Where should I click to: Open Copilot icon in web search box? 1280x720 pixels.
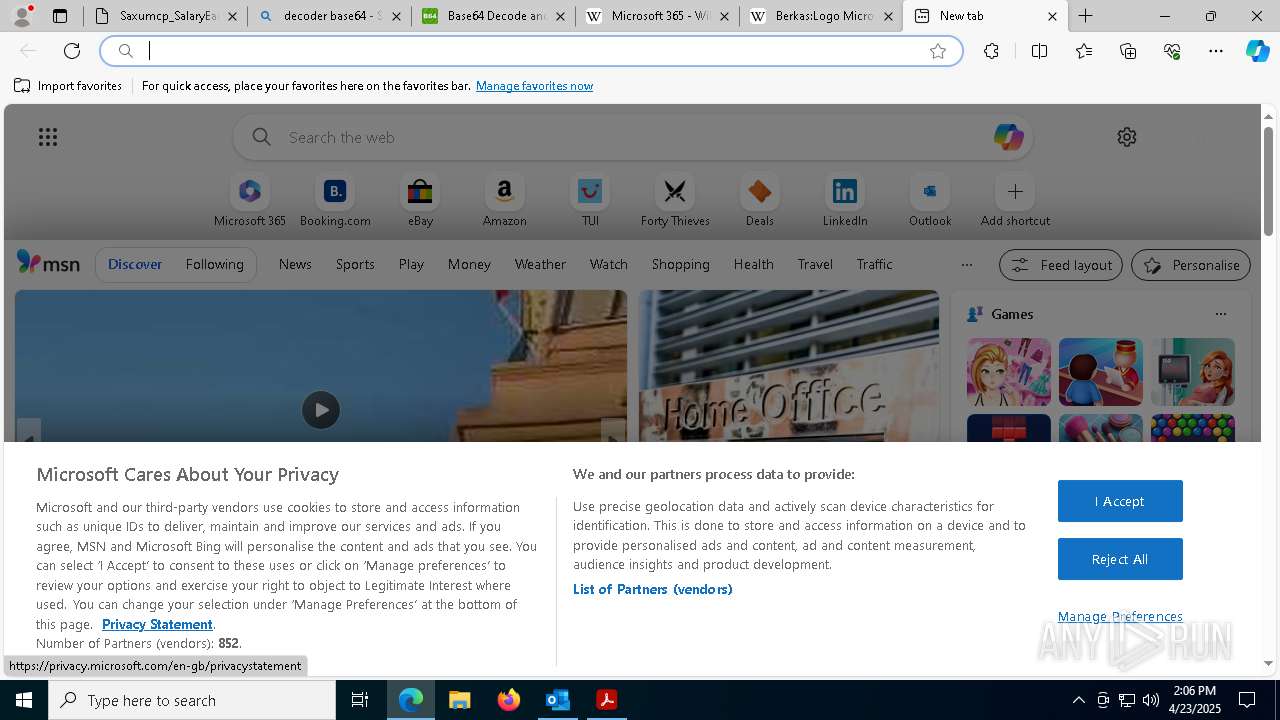[1008, 137]
